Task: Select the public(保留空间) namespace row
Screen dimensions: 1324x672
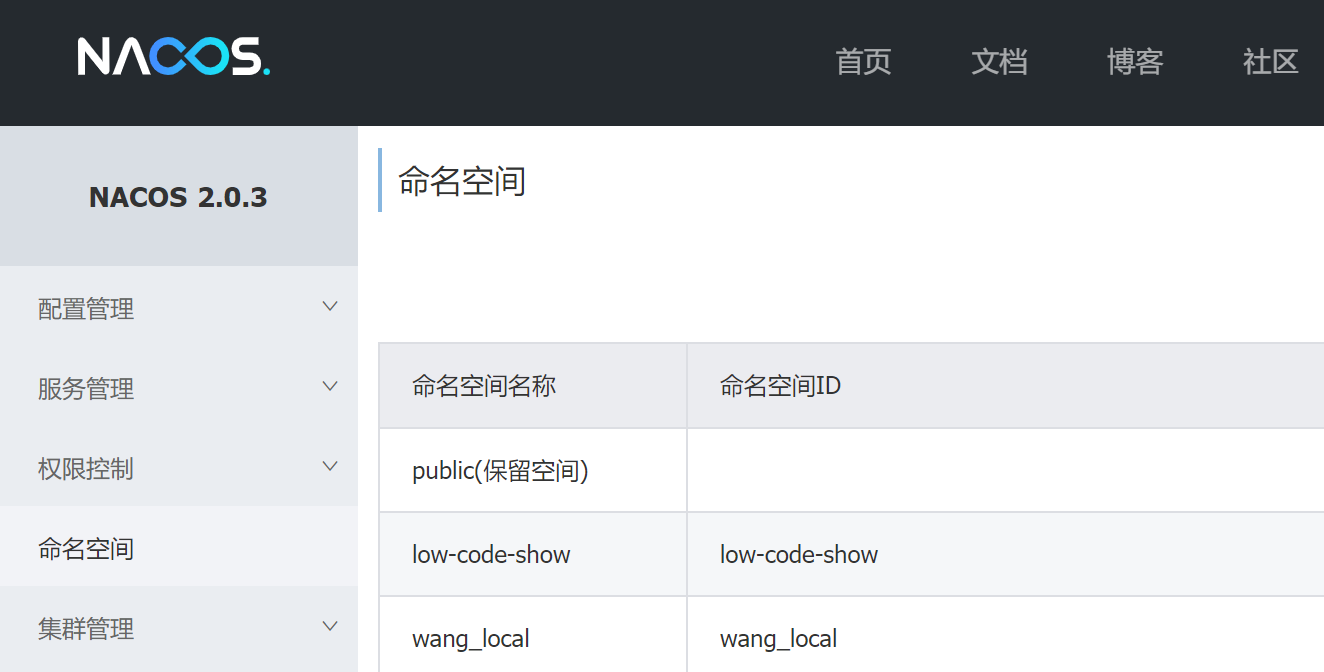Action: click(x=500, y=471)
